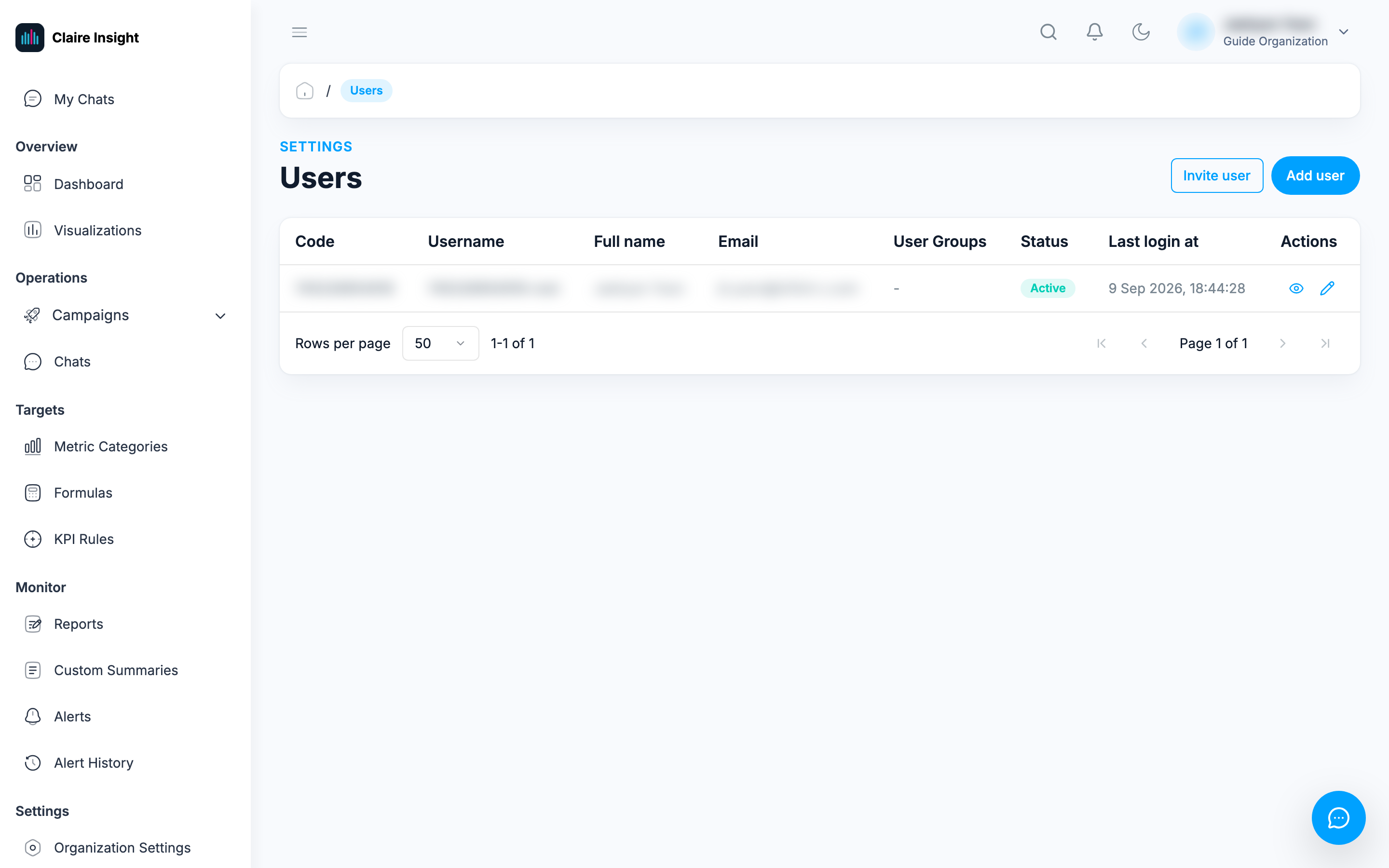Click the user avatar in header
This screenshot has height=868, width=1389.
pos(1196,32)
